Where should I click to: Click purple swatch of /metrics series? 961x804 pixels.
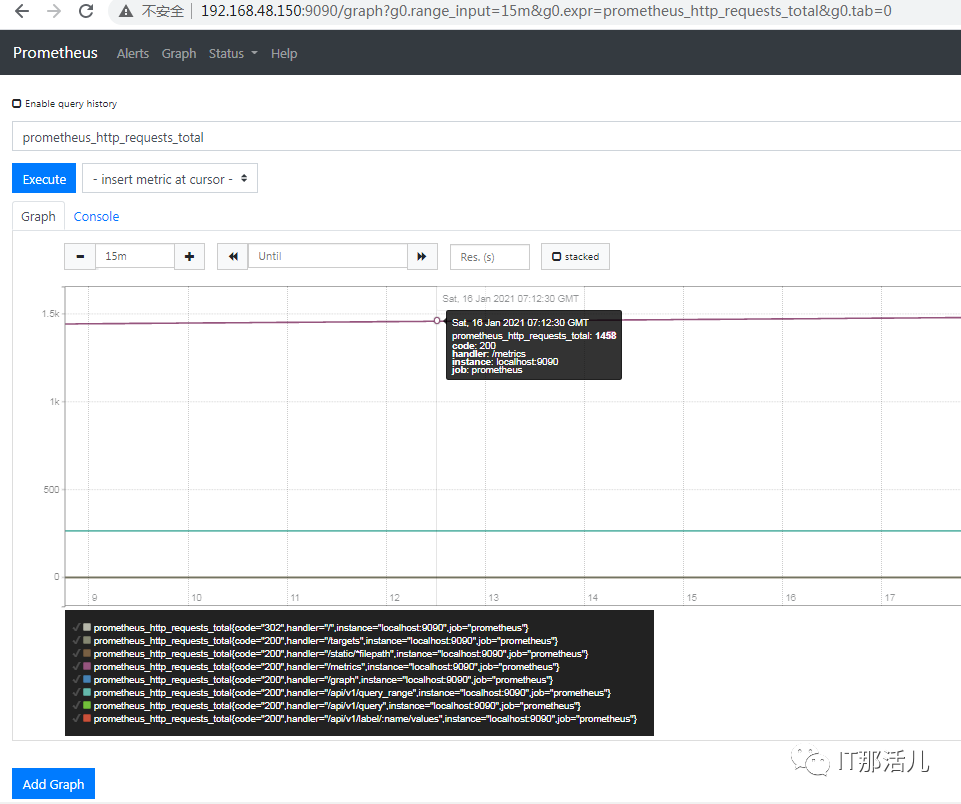click(87, 666)
